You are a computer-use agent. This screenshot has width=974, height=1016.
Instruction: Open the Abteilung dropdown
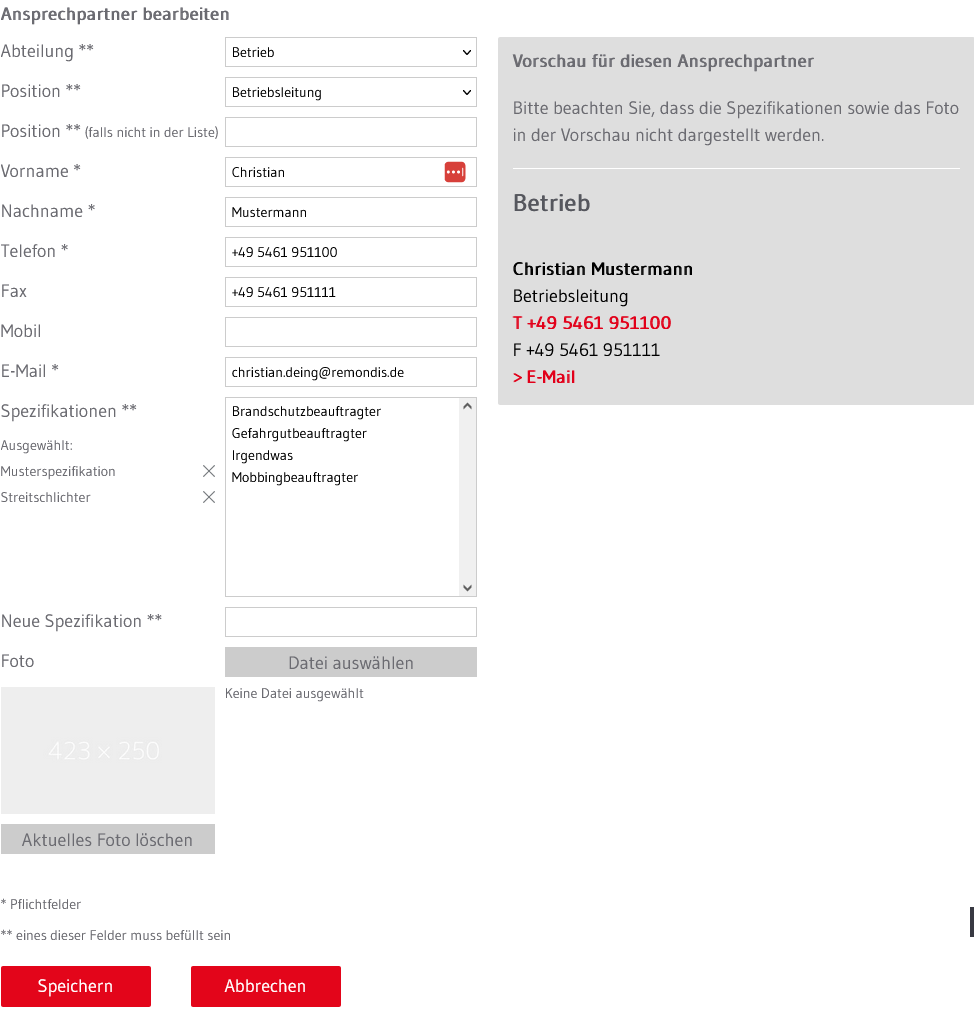(x=351, y=52)
